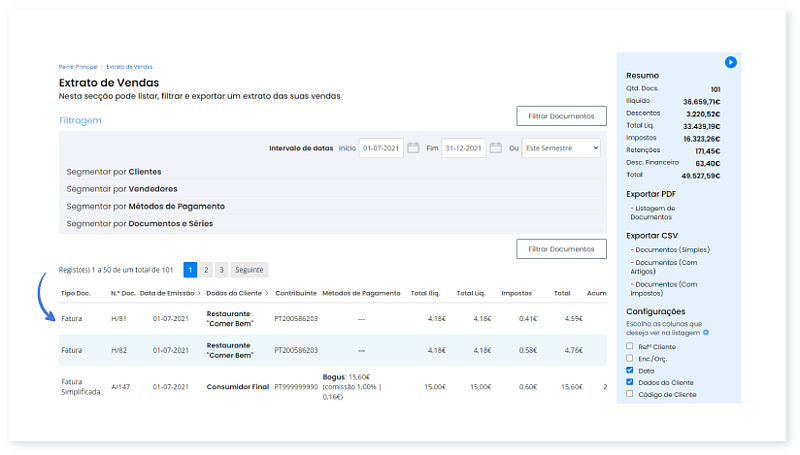Click the N.º Doc. column header
The height and width of the screenshot is (455, 800).
pos(123,293)
